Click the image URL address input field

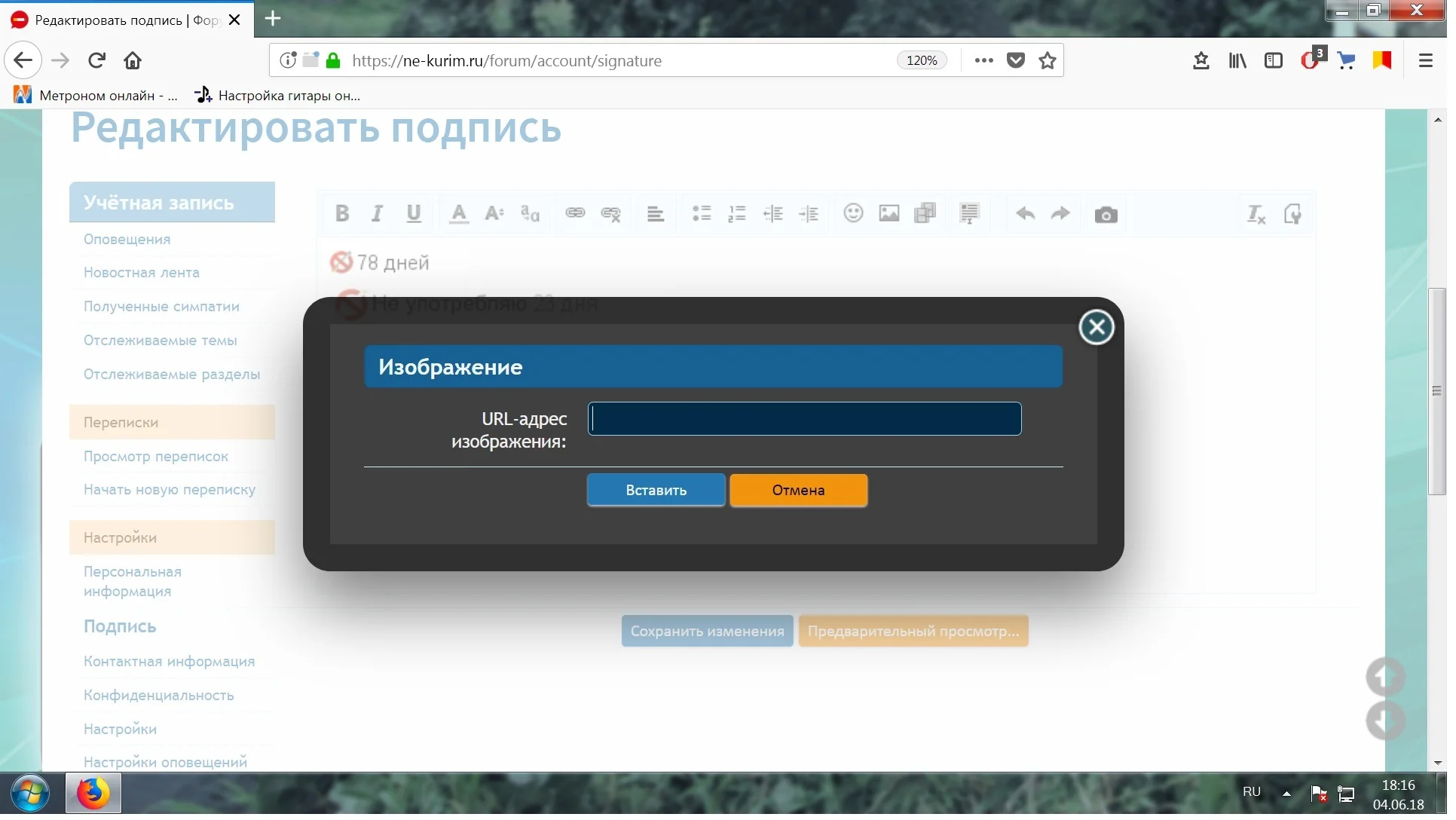(x=804, y=419)
